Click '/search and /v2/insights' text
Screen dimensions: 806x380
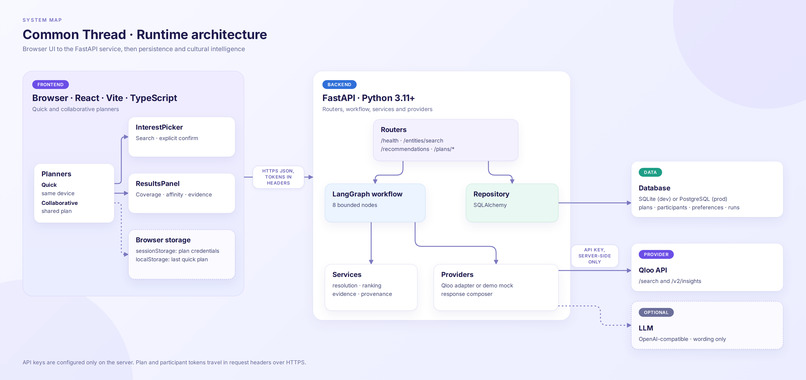(670, 281)
